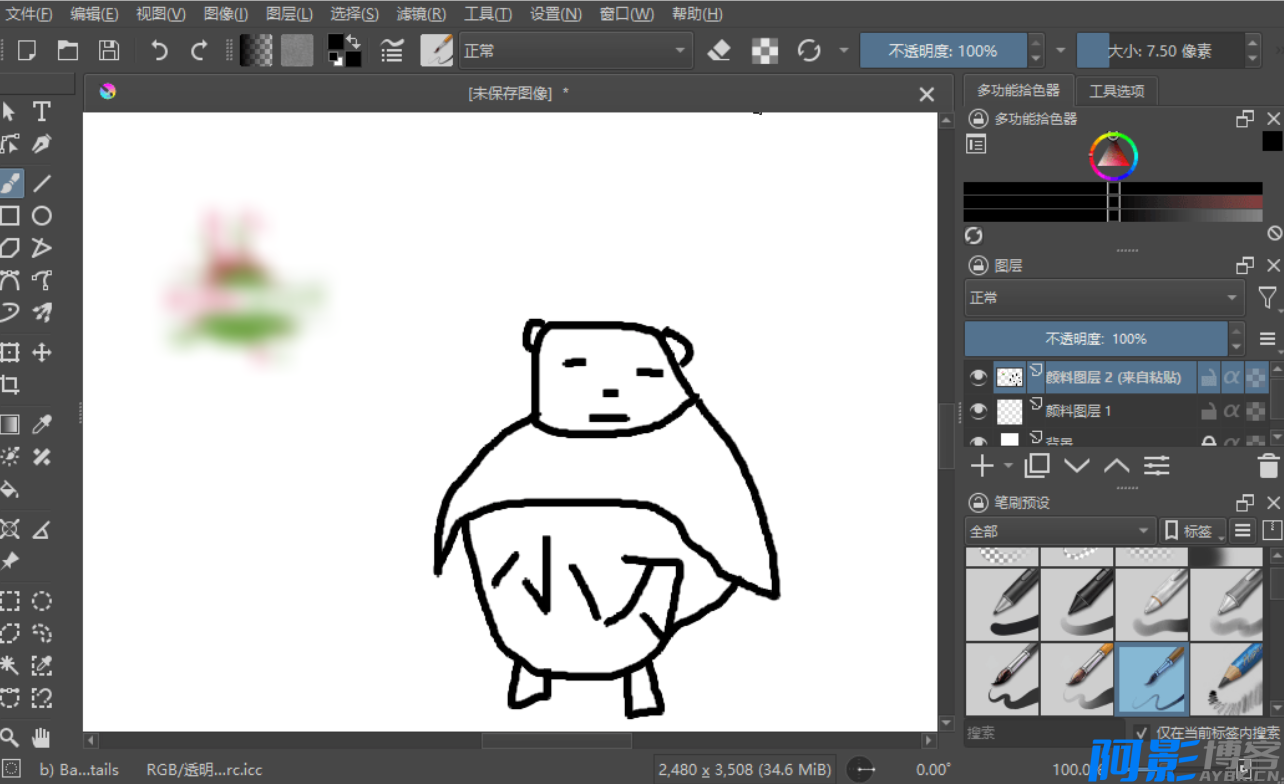Click the Undo arrow in toolbar
The height and width of the screenshot is (784, 1284).
tap(159, 51)
